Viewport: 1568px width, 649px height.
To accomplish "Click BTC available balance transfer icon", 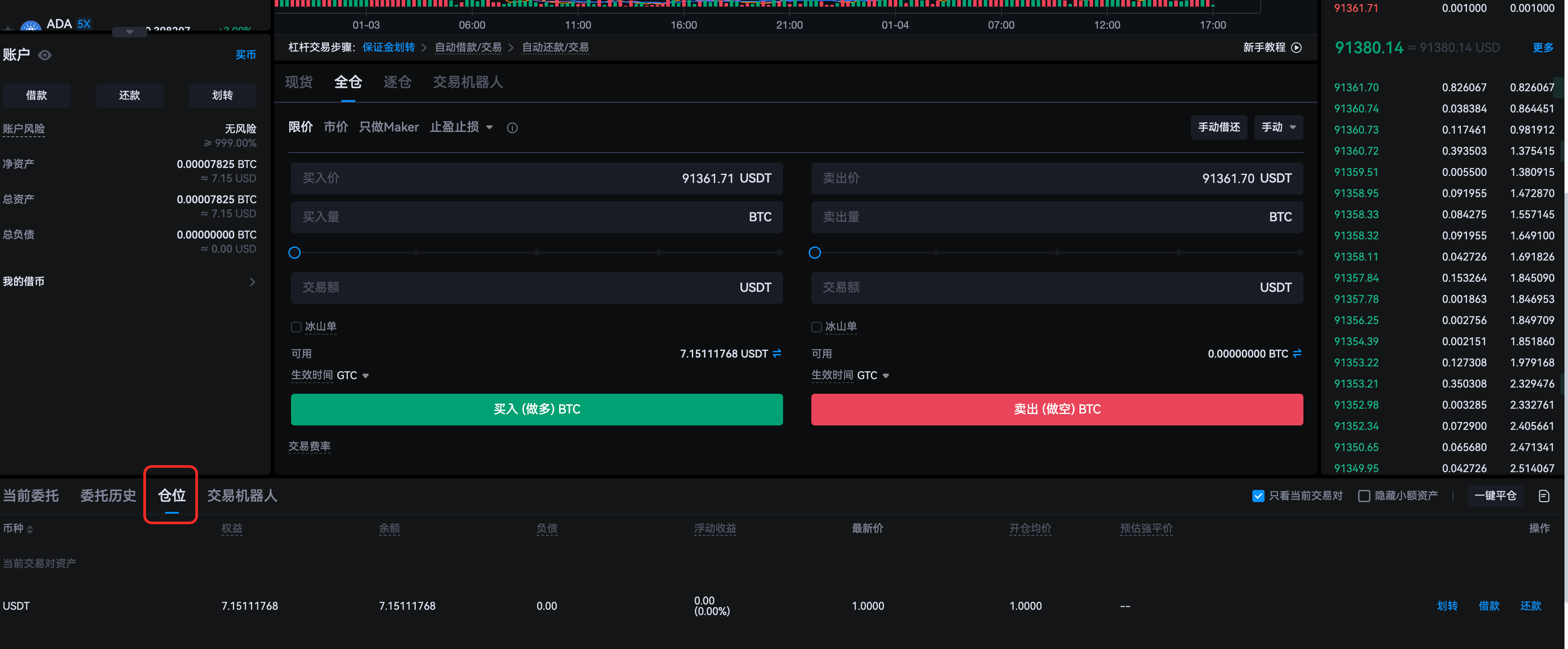I will coord(1297,353).
